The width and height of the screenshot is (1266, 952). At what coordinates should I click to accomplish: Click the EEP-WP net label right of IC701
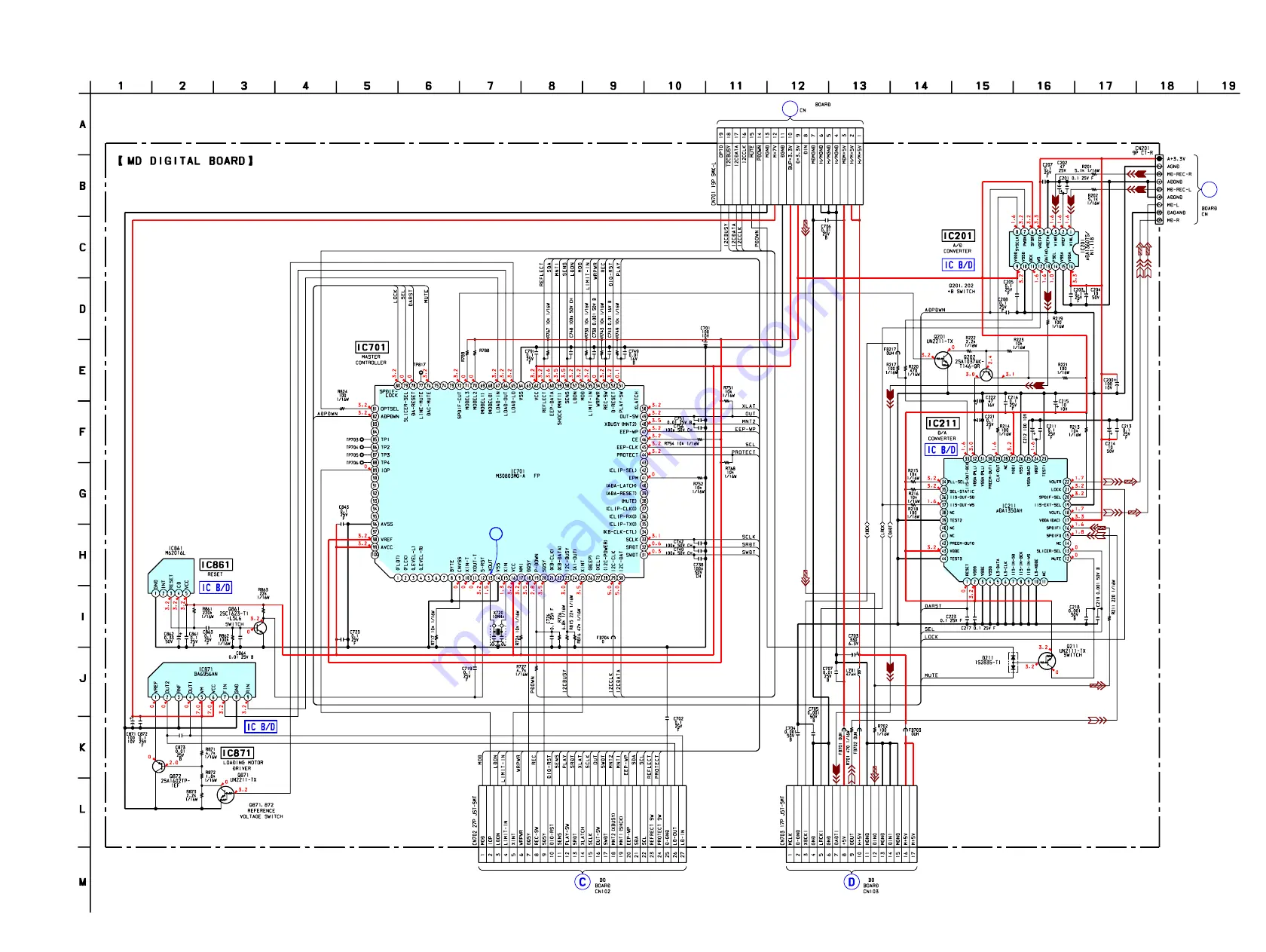pyautogui.click(x=745, y=429)
